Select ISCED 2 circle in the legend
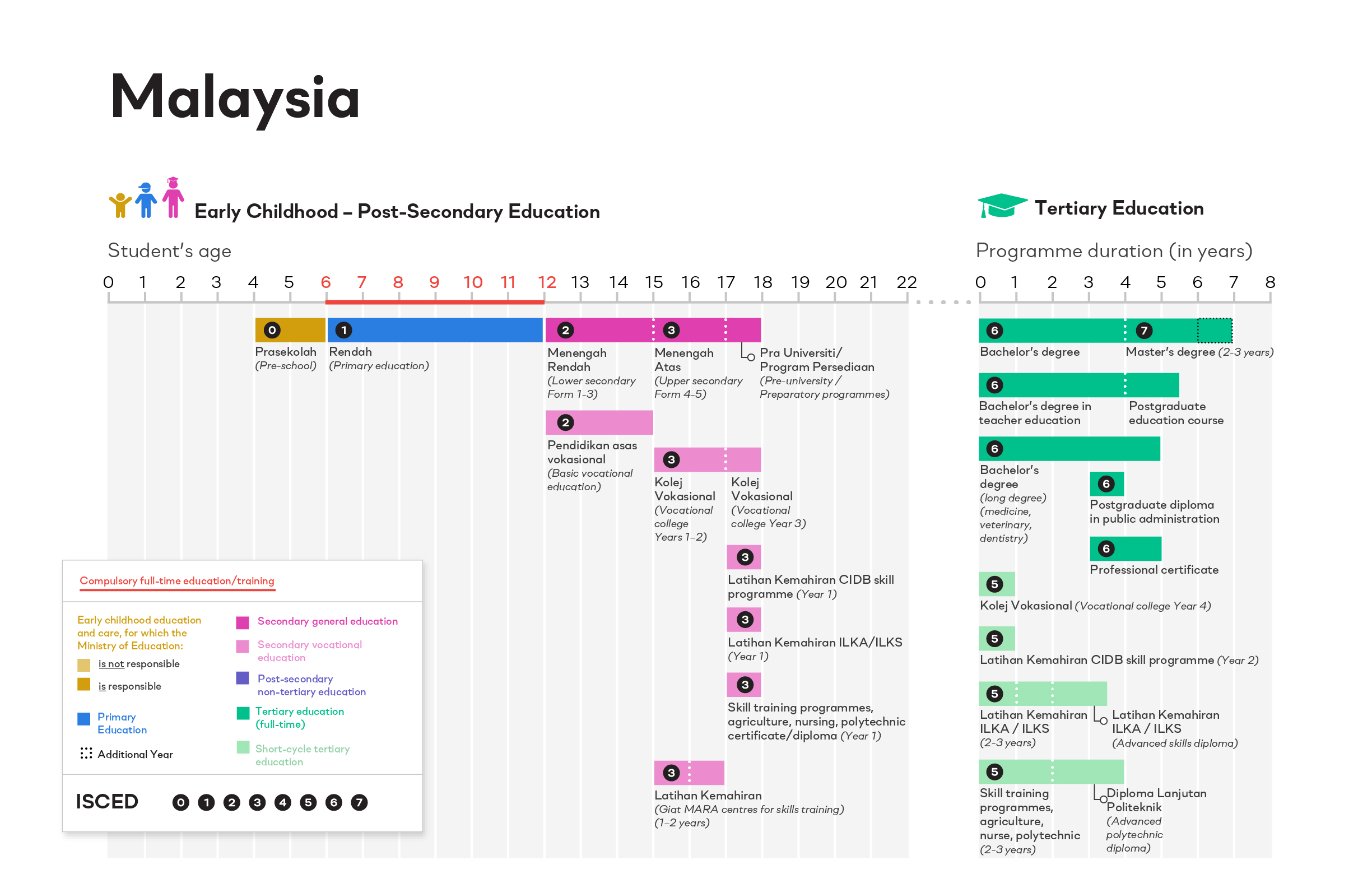The width and height of the screenshot is (1372, 888). point(232,802)
